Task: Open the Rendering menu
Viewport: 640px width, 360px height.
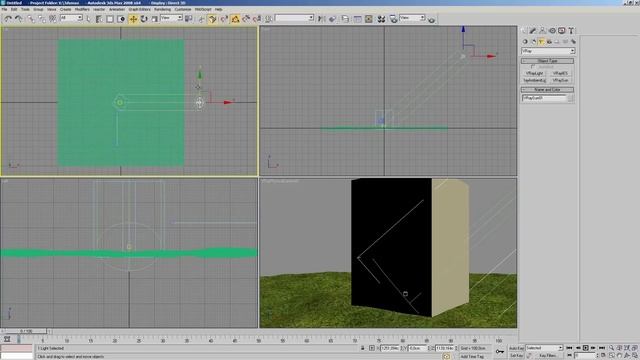Action: 162,9
